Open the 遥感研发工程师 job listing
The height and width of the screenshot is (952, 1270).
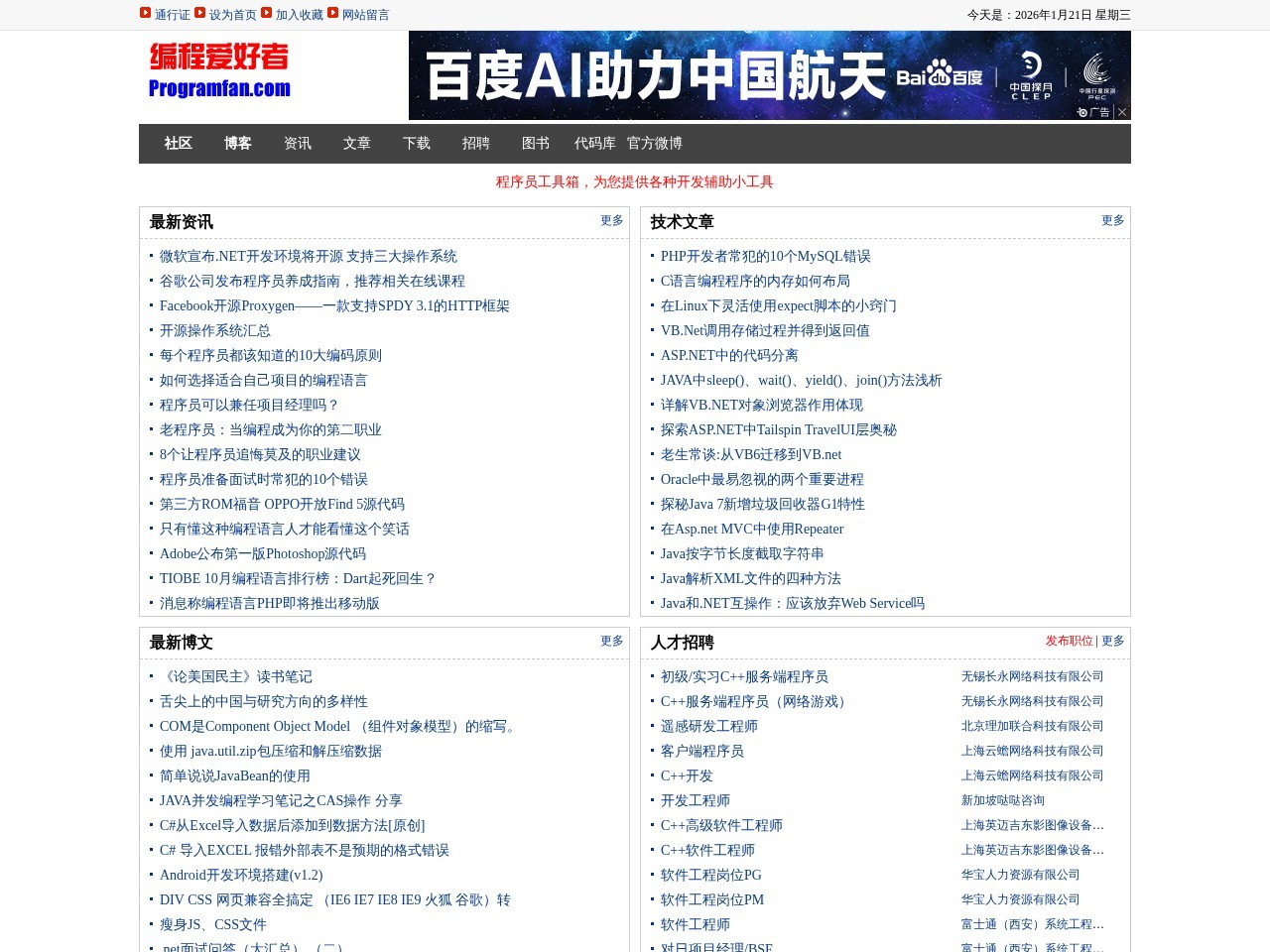coord(709,727)
